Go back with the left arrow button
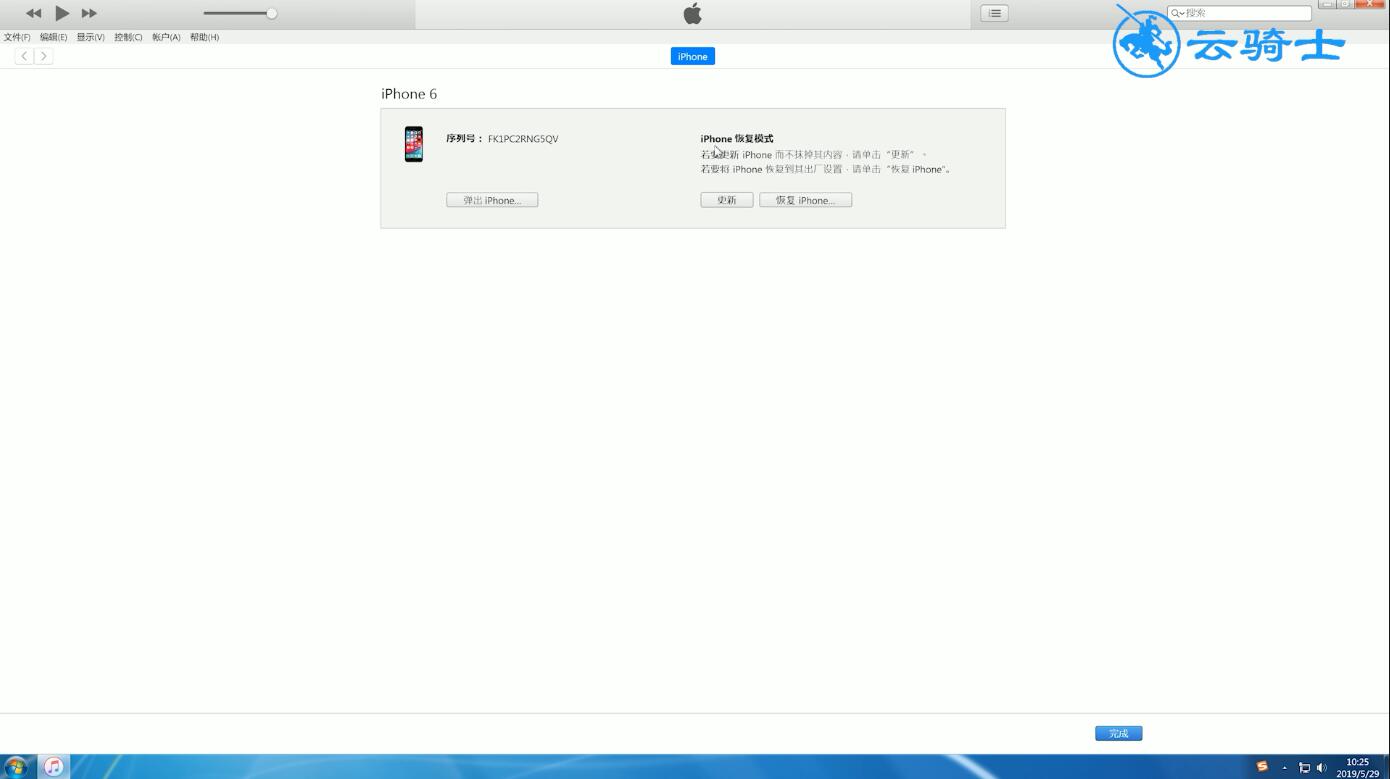The width and height of the screenshot is (1390, 779). coord(24,56)
